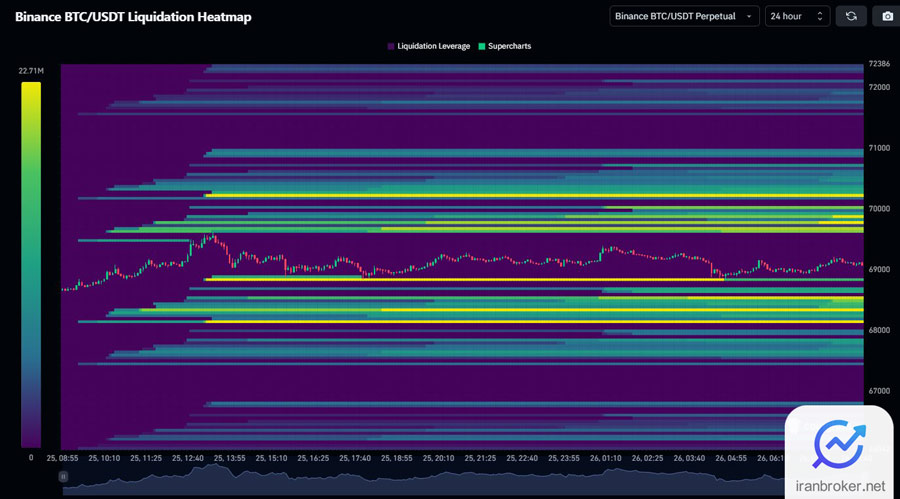Click the 26, 04:55 time axis label
This screenshot has height=499, width=900.
[731, 458]
